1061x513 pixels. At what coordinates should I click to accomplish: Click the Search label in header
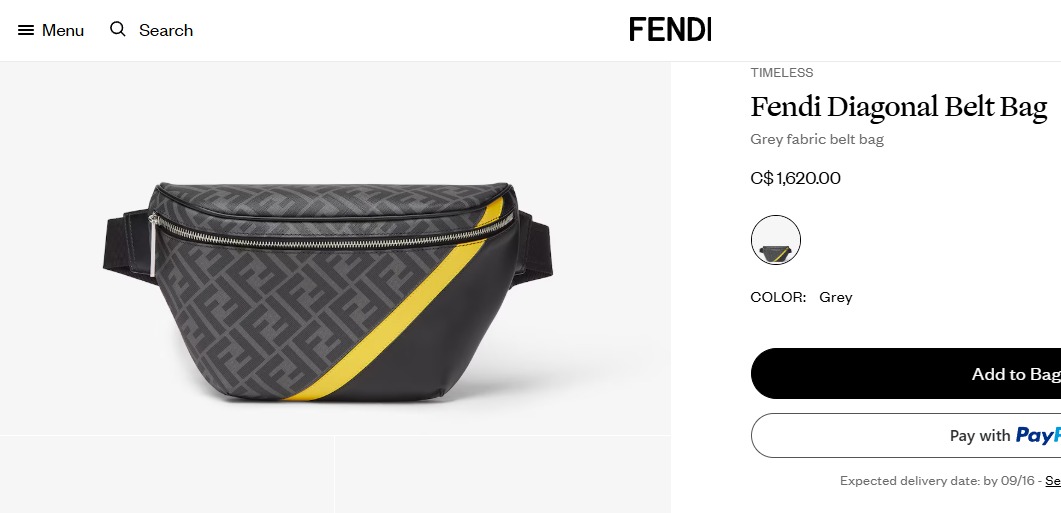click(166, 30)
